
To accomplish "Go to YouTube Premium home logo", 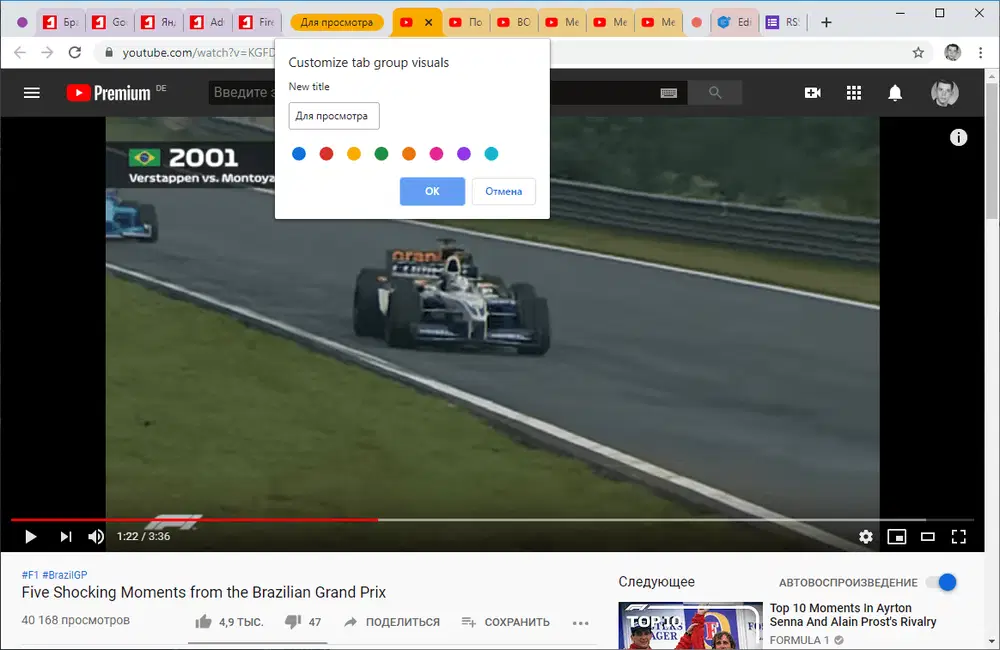I will [x=109, y=93].
